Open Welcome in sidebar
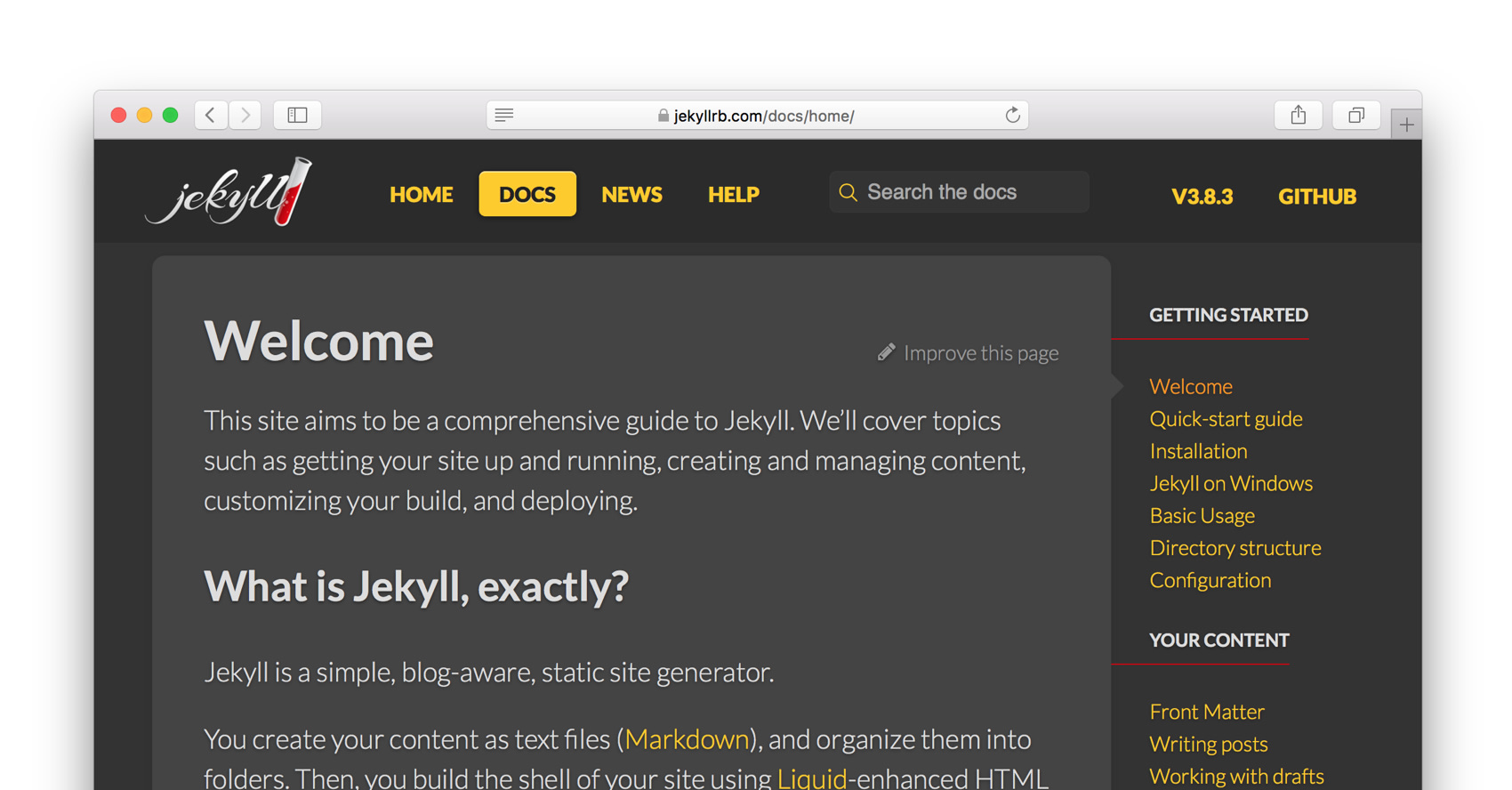Image resolution: width=1512 pixels, height=790 pixels. coord(1191,386)
